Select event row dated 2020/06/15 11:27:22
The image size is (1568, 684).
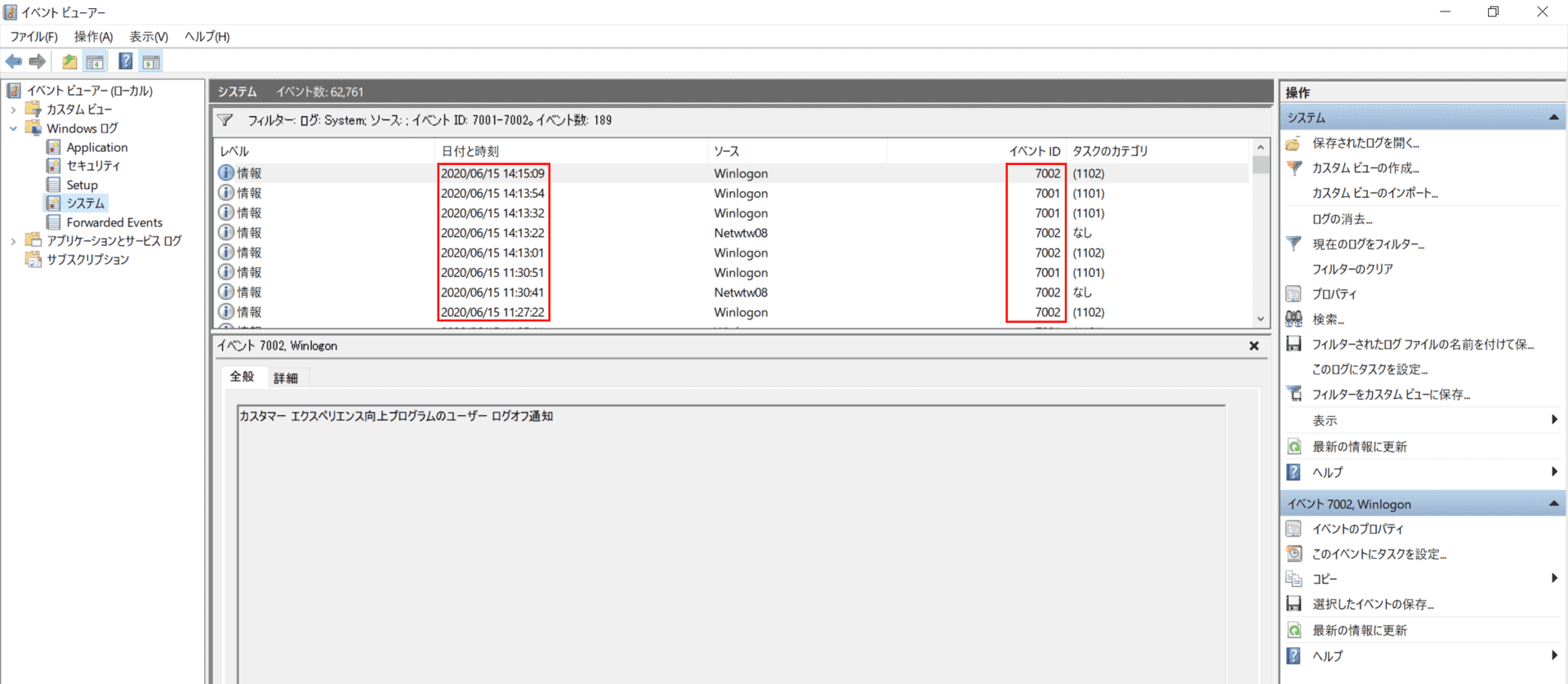(732, 312)
